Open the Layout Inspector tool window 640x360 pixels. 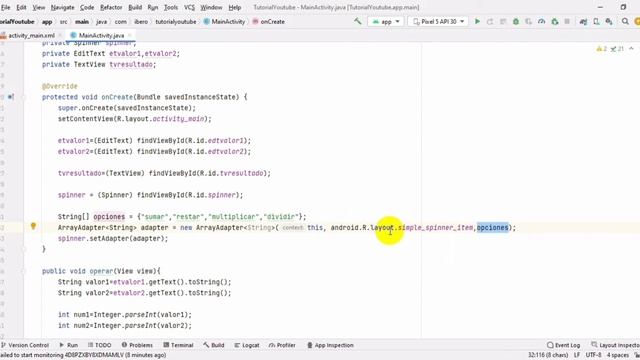pyautogui.click(x=616, y=345)
